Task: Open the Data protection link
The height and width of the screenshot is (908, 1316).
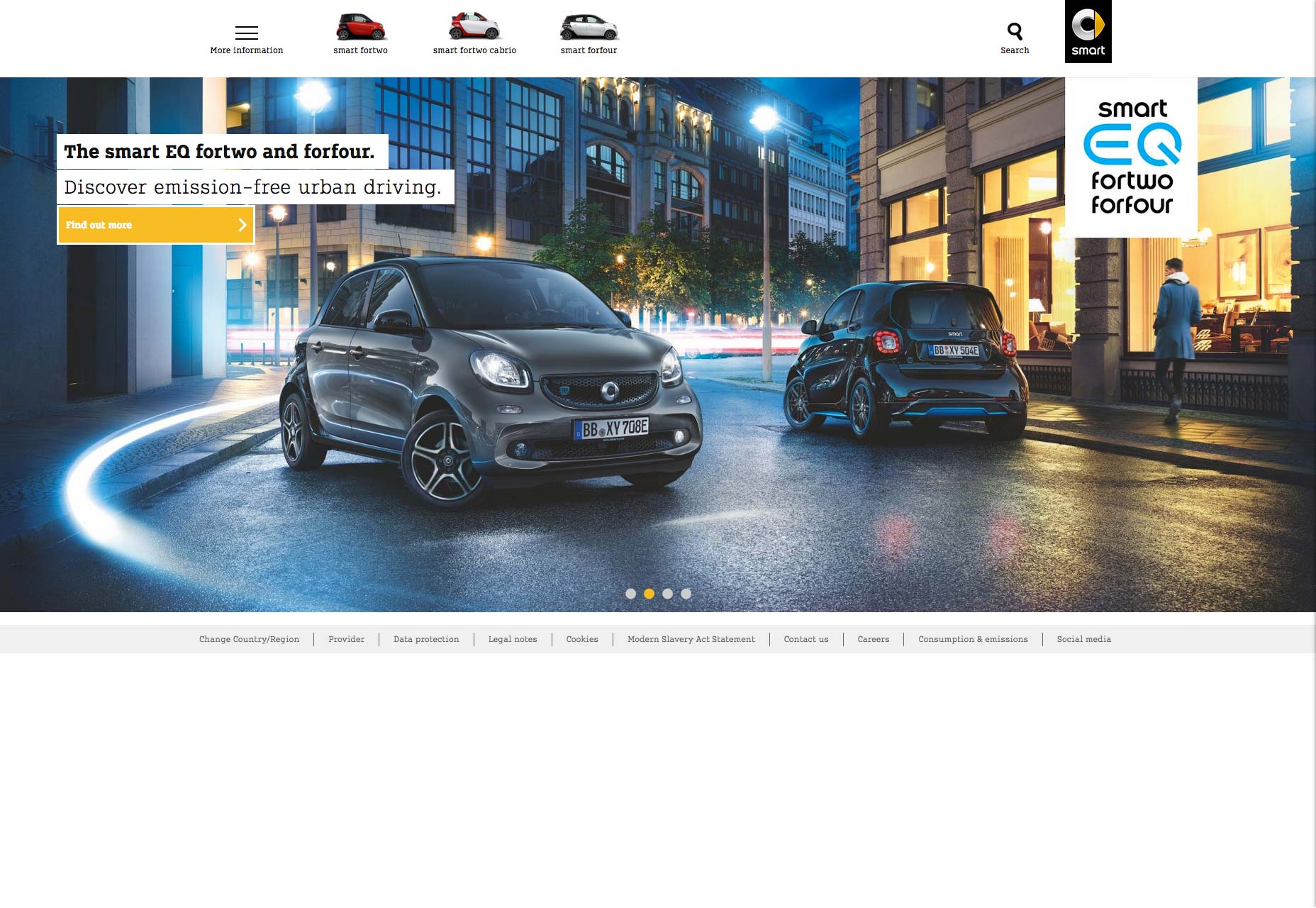Action: [426, 639]
